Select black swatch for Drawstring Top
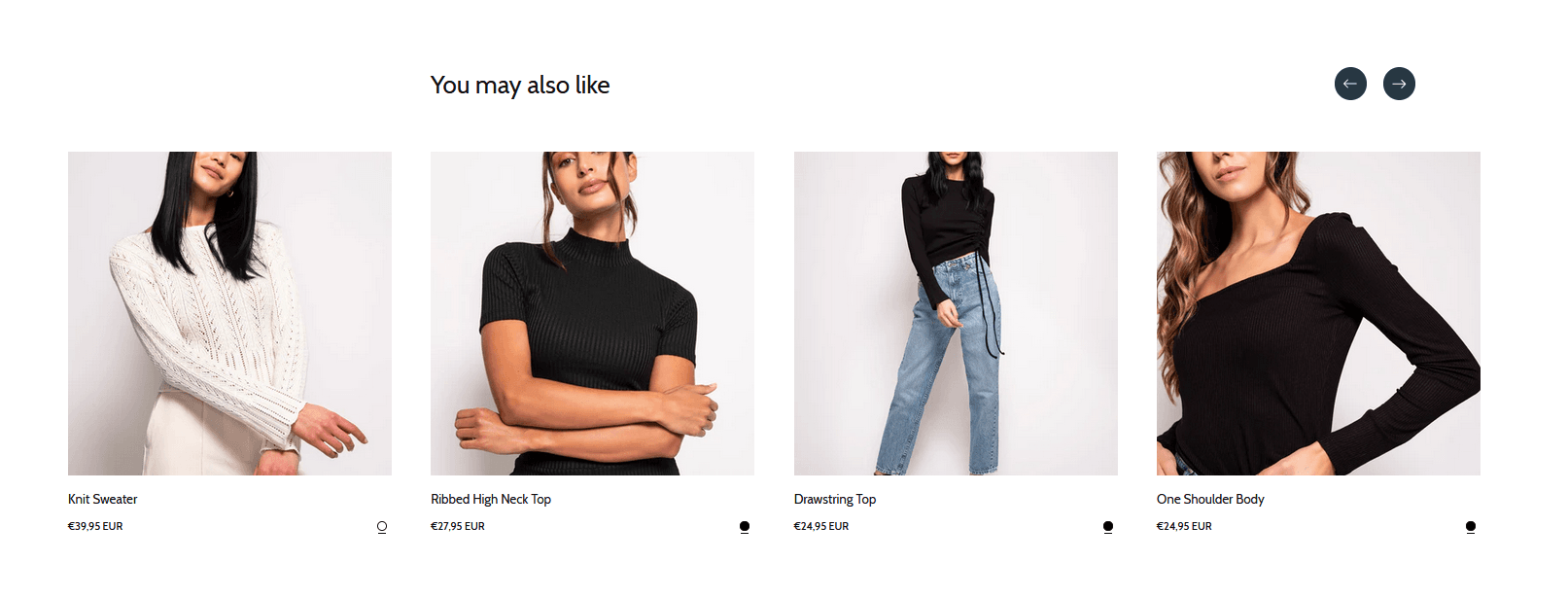Image resolution: width=1568 pixels, height=597 pixels. (x=1108, y=527)
